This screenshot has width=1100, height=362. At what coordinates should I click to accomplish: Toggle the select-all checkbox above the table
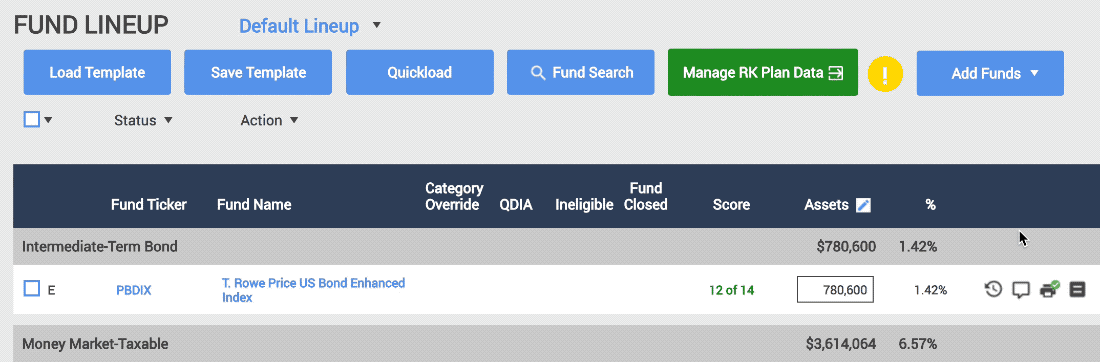(32, 119)
